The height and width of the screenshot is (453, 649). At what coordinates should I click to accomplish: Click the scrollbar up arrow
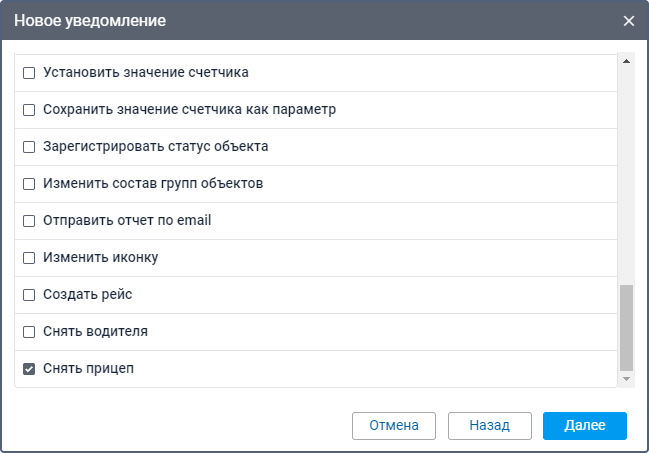(x=627, y=62)
